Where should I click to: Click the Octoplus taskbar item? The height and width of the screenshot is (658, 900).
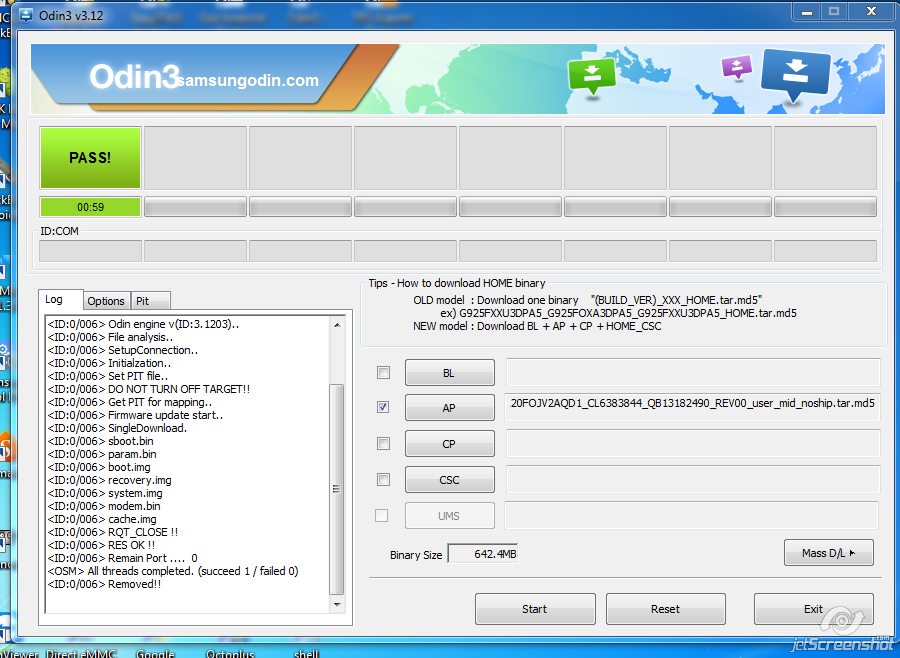click(230, 653)
